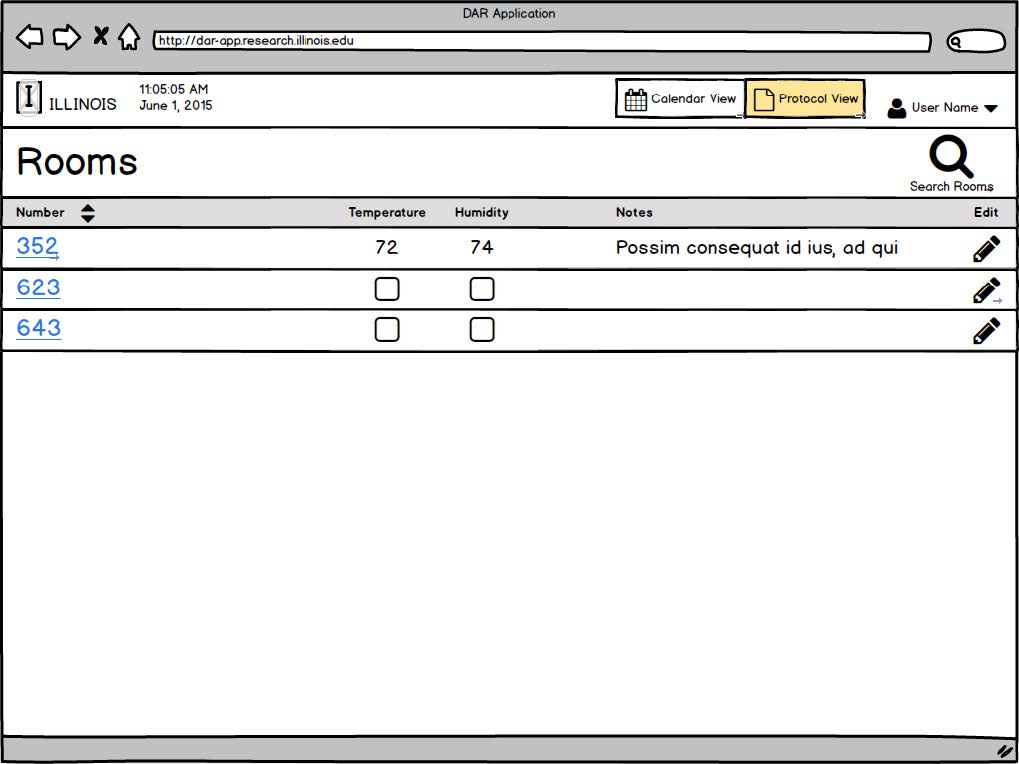Click the Edit column header
This screenshot has width=1019, height=764.
[x=986, y=212]
